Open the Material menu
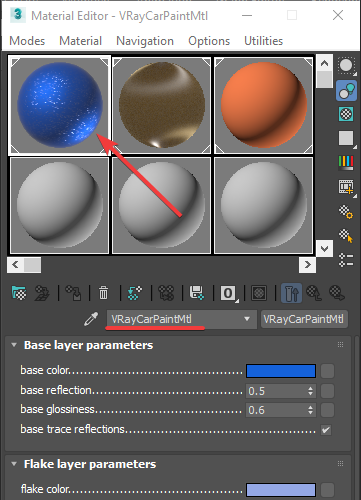Viewport: 361px width, 500px height. 80,41
